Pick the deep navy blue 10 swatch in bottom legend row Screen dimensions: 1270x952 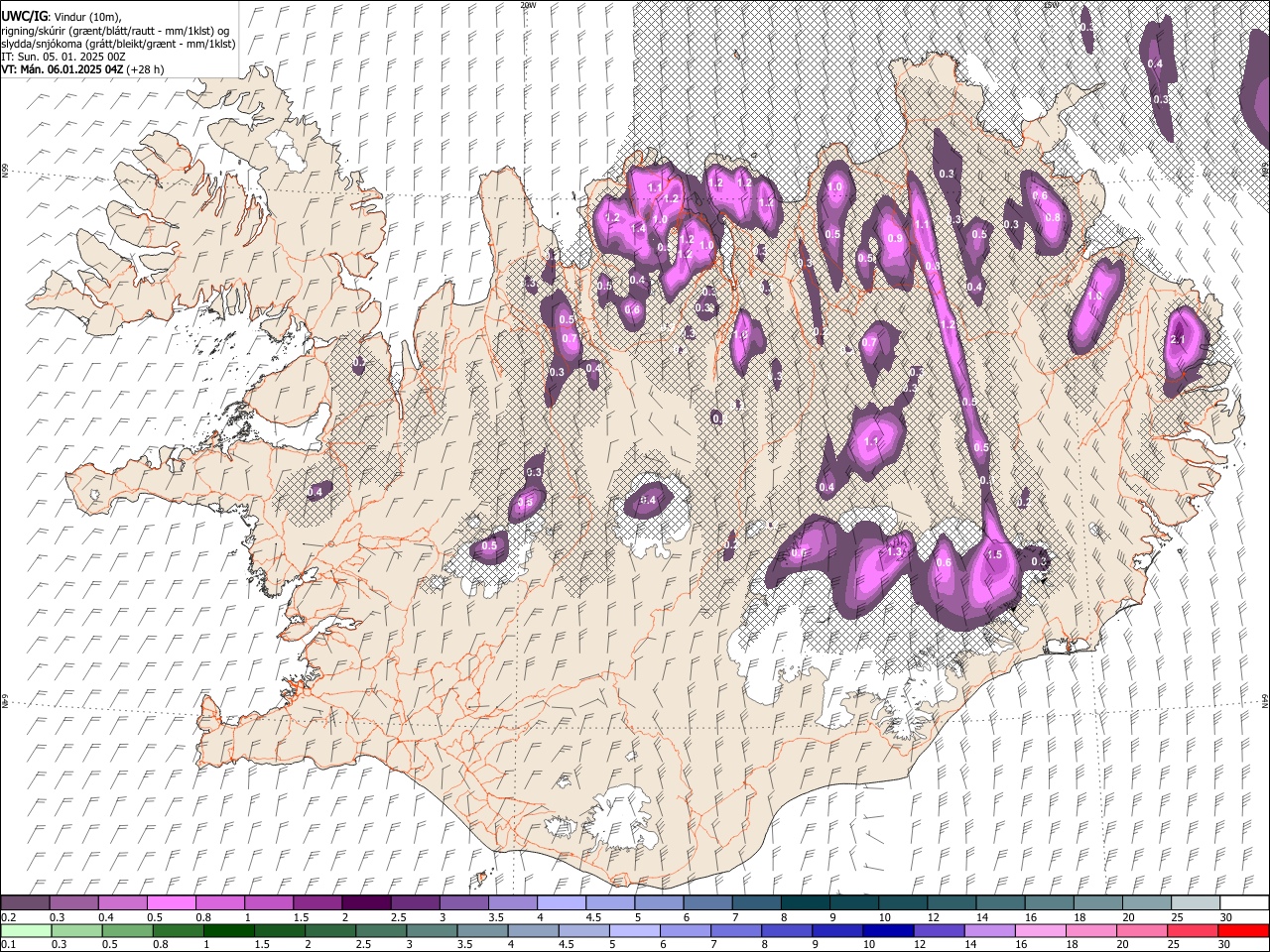pos(890,930)
